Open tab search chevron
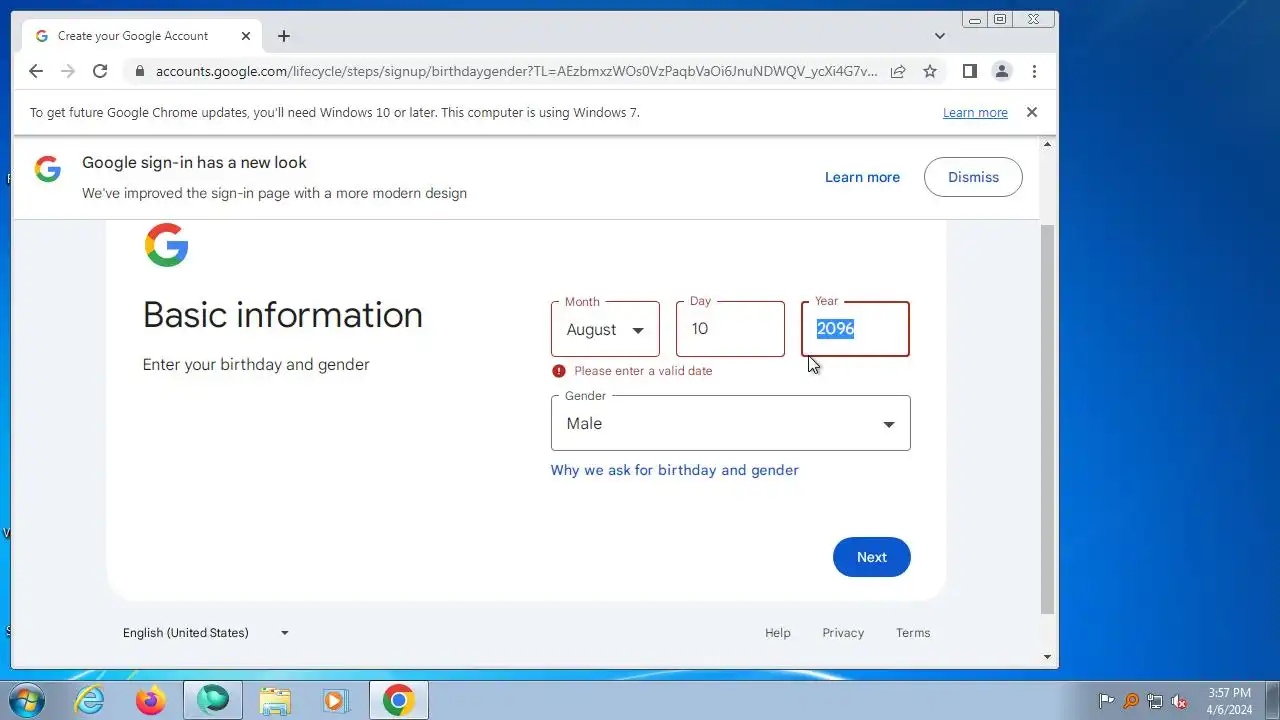The image size is (1280, 720). click(x=940, y=36)
